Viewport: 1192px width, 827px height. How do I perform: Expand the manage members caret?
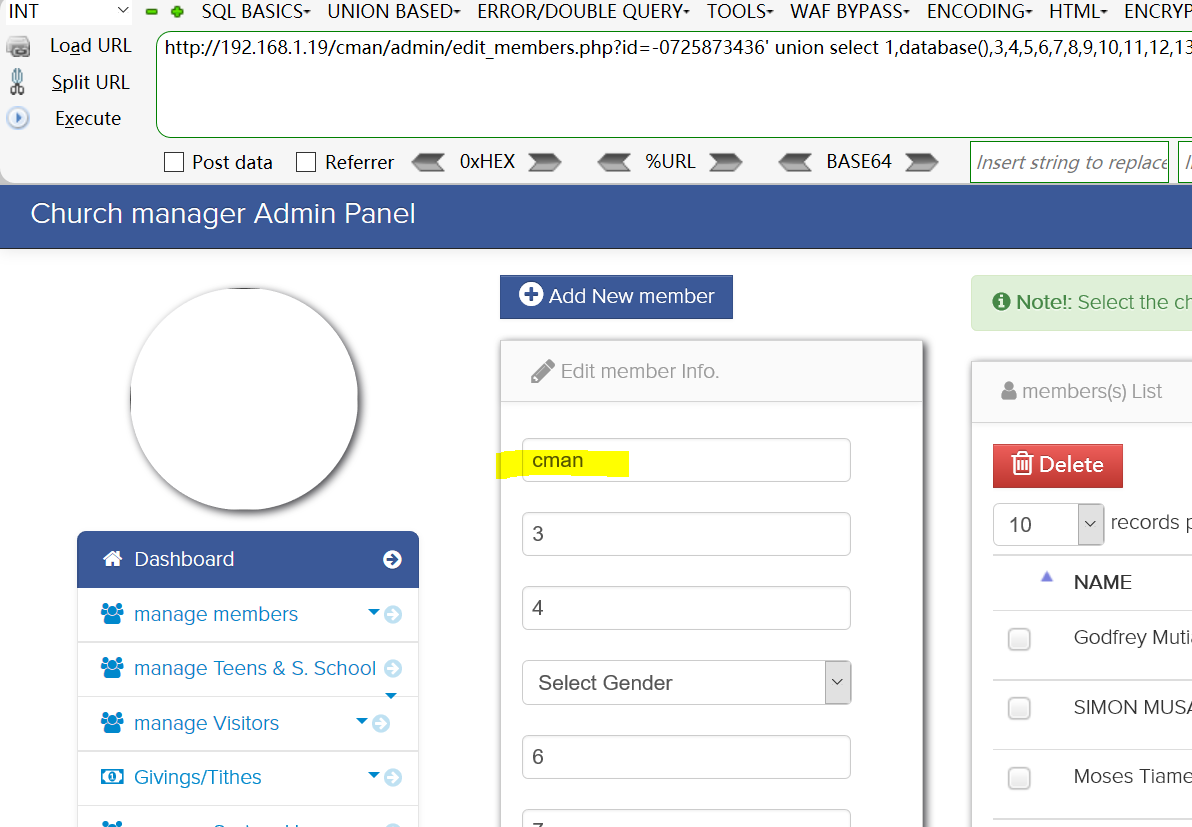pos(373,612)
